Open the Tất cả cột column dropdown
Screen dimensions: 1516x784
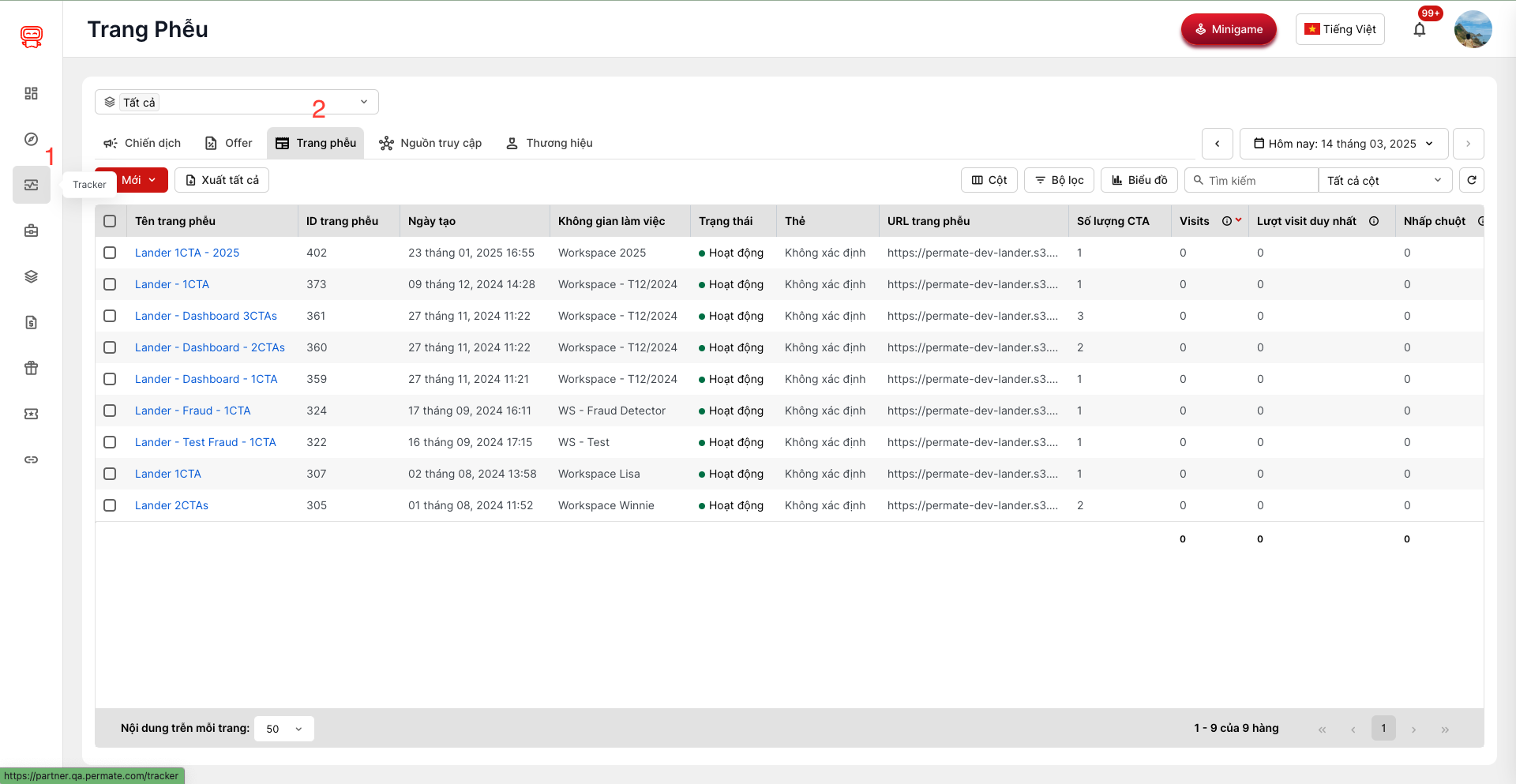click(1384, 180)
